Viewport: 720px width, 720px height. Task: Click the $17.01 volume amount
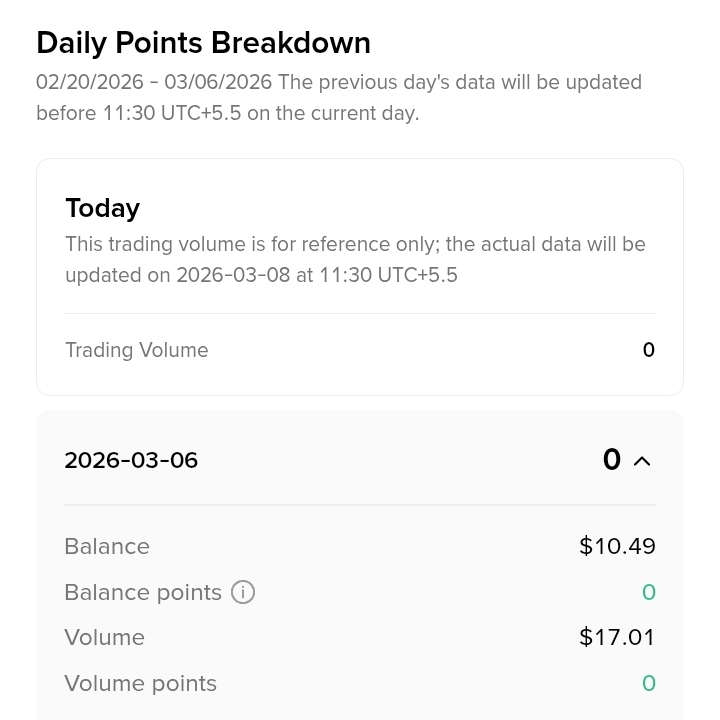[617, 637]
